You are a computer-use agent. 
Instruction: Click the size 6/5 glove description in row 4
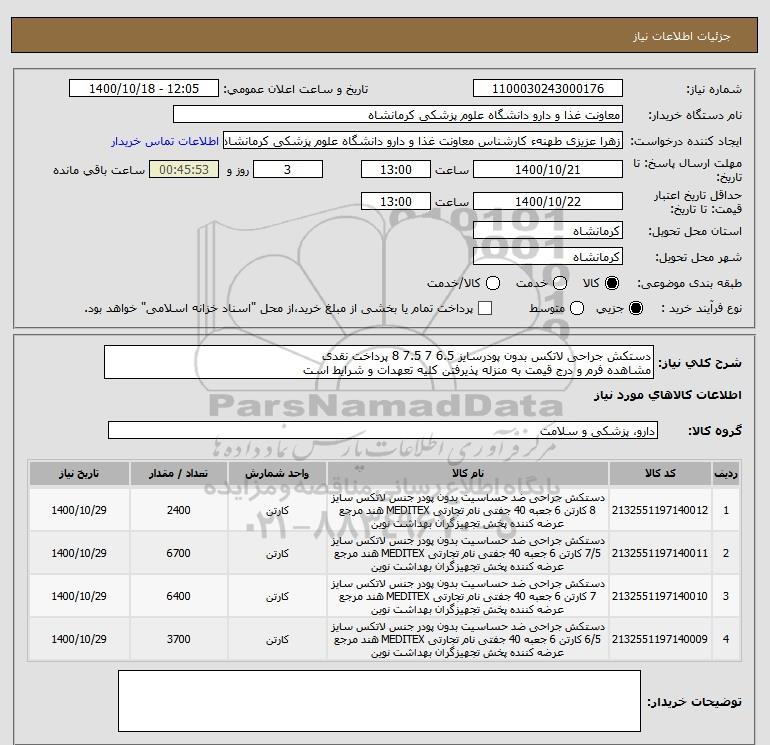[x=468, y=639]
